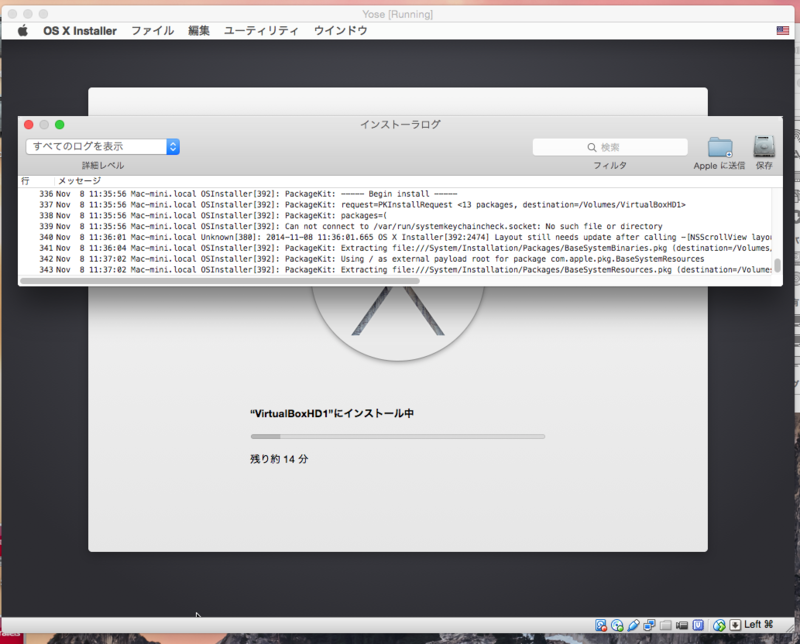The width and height of the screenshot is (800, 644).
Task: Click the 'Left ⌘' host key indicator
Action: pyautogui.click(x=759, y=625)
